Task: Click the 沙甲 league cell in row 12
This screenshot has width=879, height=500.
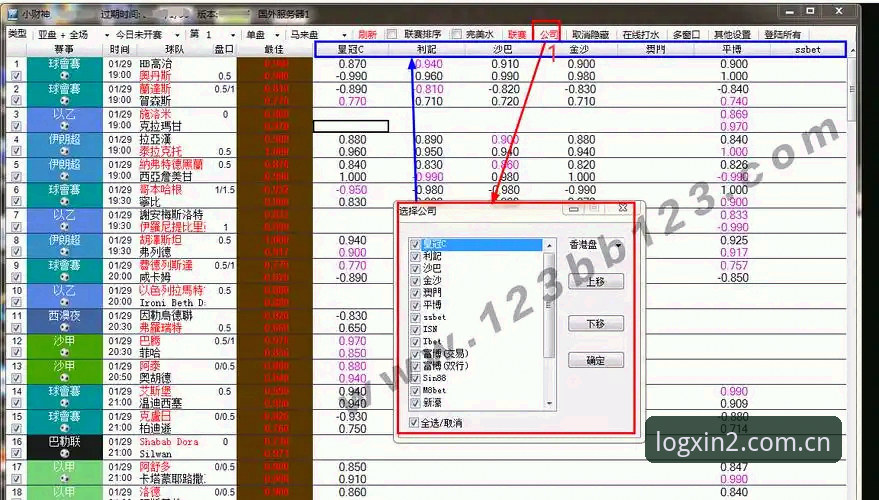Action: (64, 347)
